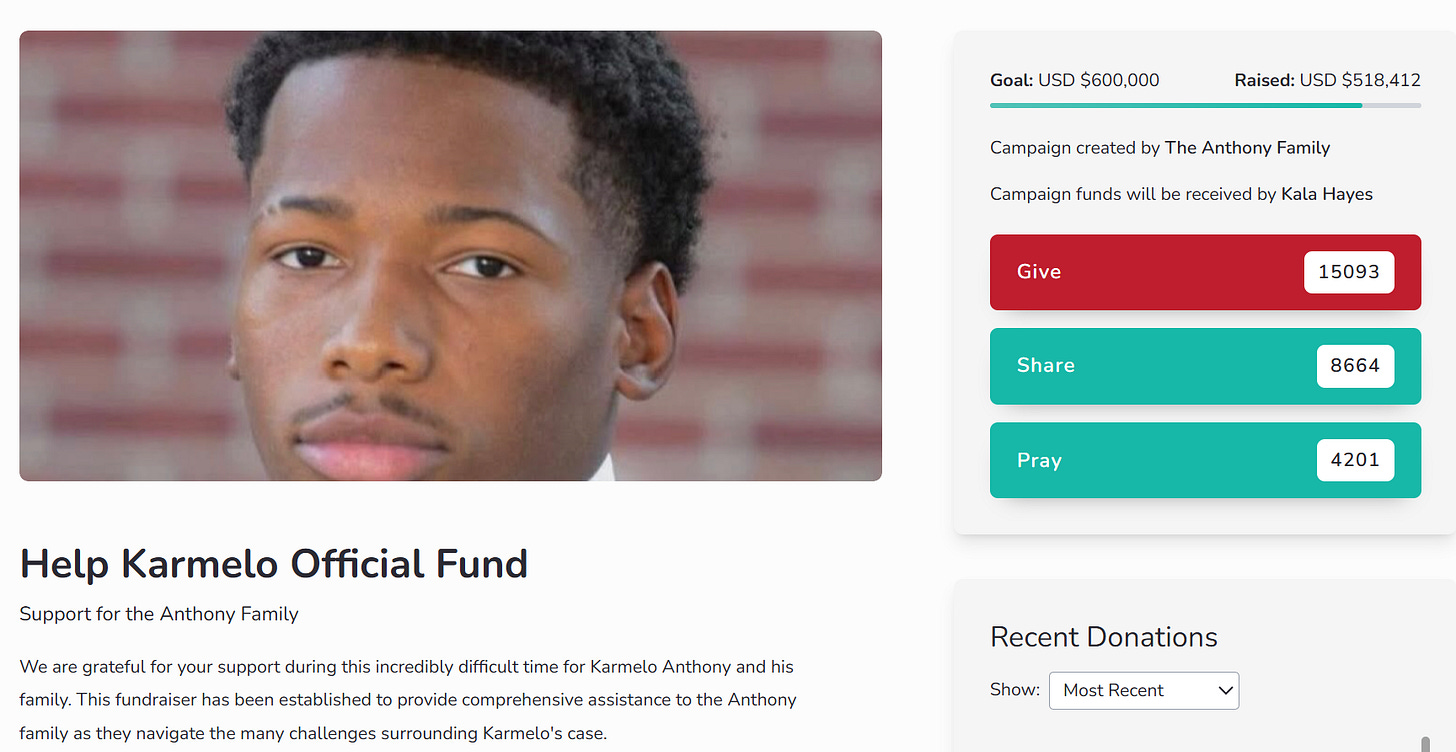Click Kala Hayes recipient name
1456x752 pixels.
[x=1327, y=194]
